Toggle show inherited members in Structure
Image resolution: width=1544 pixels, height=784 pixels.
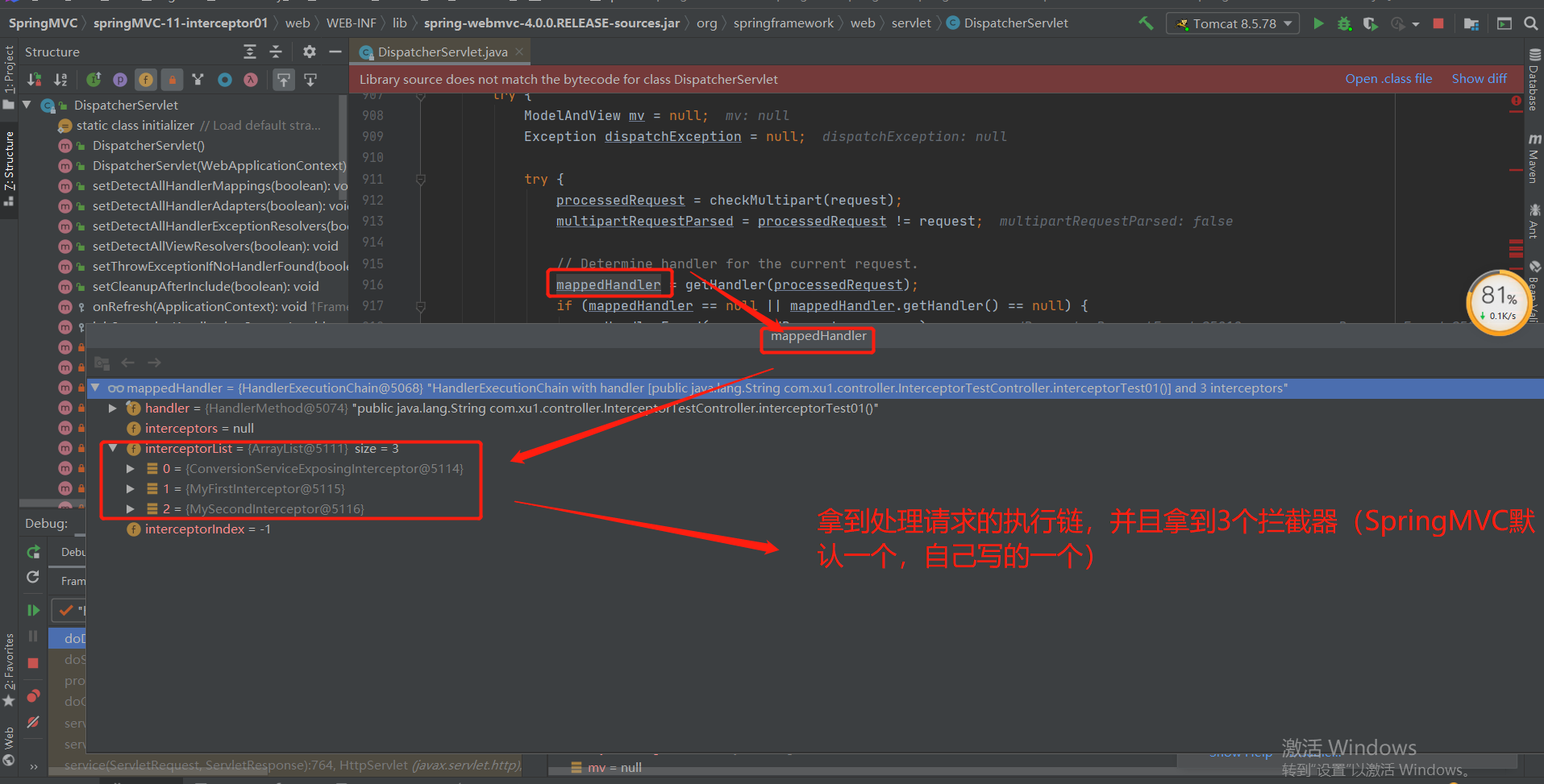tap(94, 80)
